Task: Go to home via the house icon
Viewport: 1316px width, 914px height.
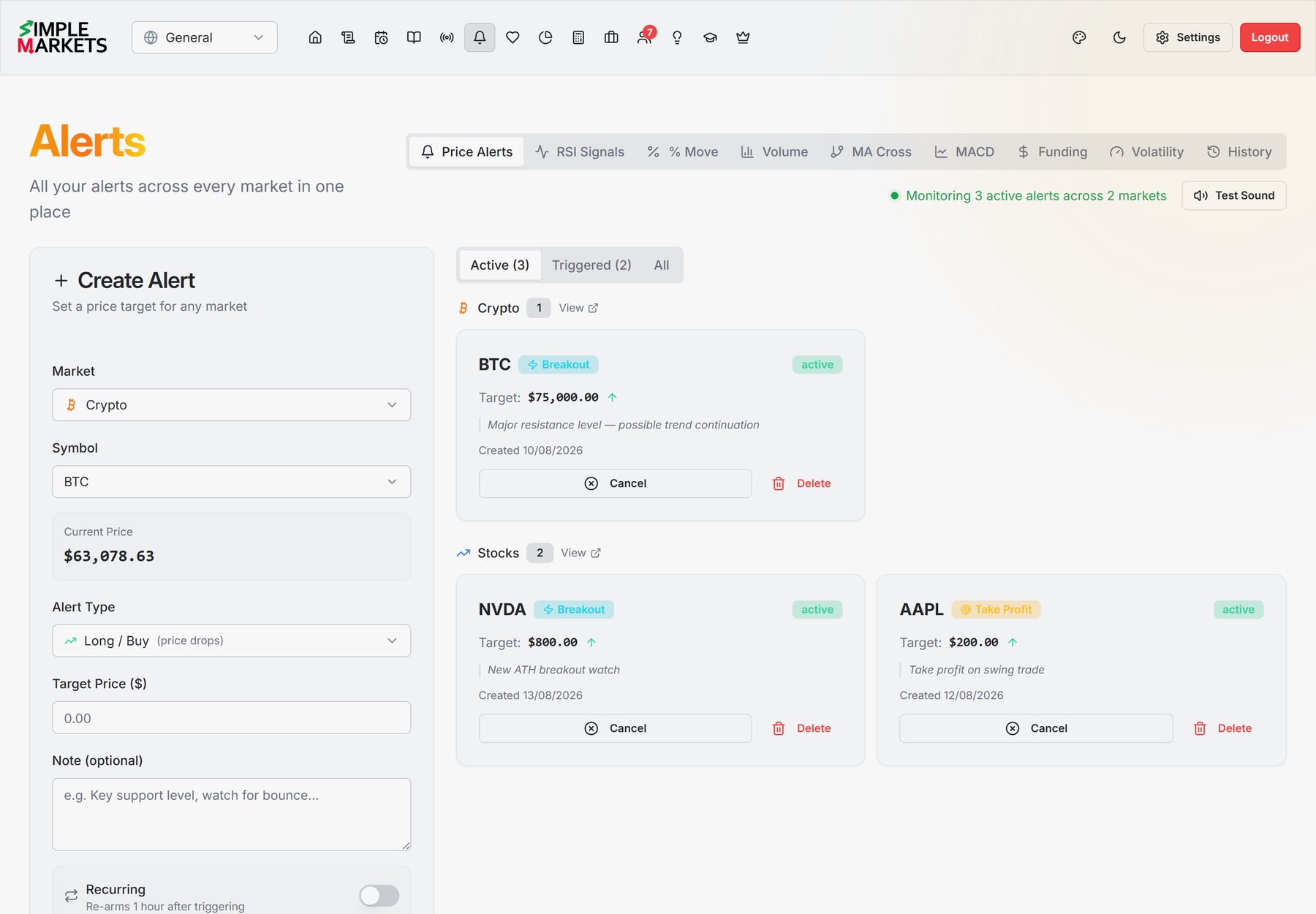Action: click(x=315, y=37)
